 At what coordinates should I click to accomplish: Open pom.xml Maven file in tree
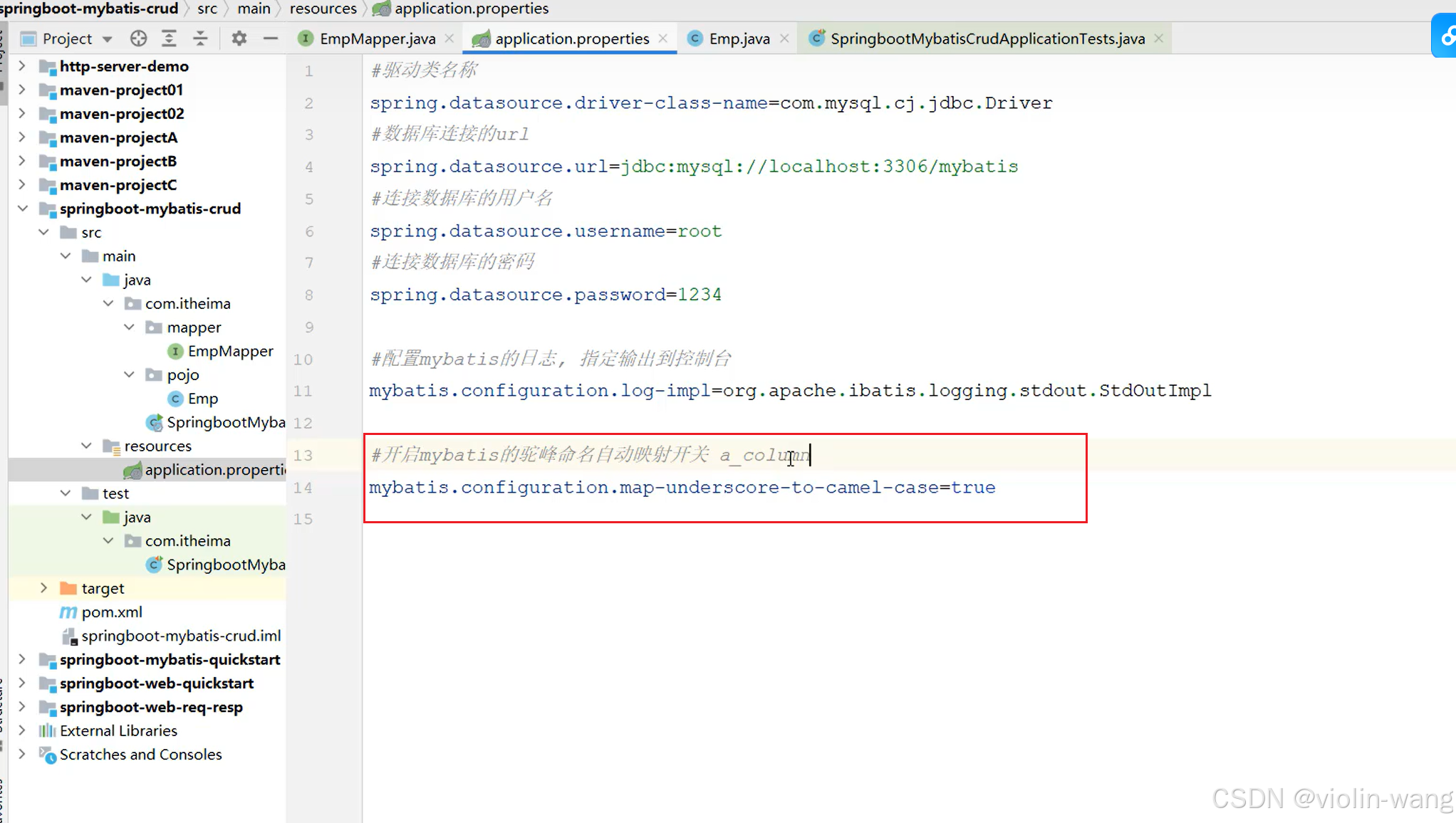[x=111, y=612]
